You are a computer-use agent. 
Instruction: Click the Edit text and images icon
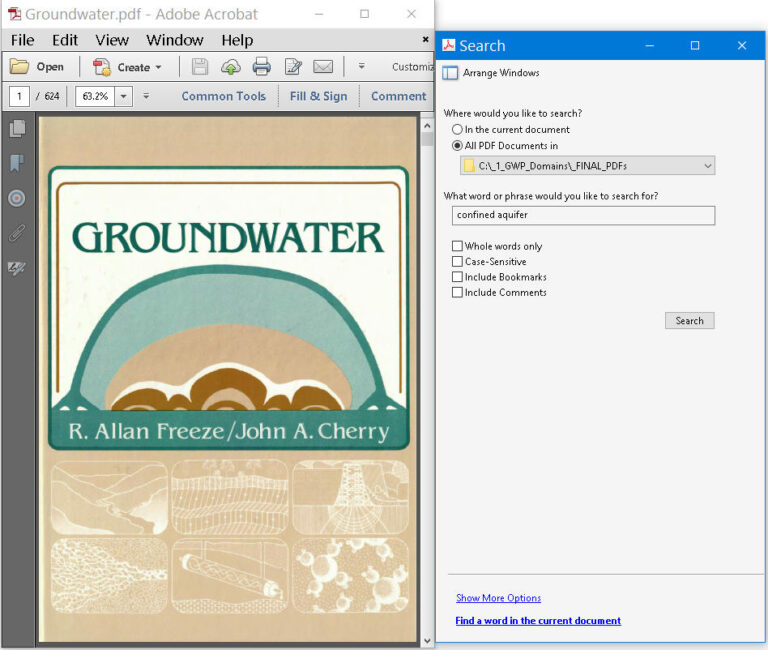coord(293,67)
